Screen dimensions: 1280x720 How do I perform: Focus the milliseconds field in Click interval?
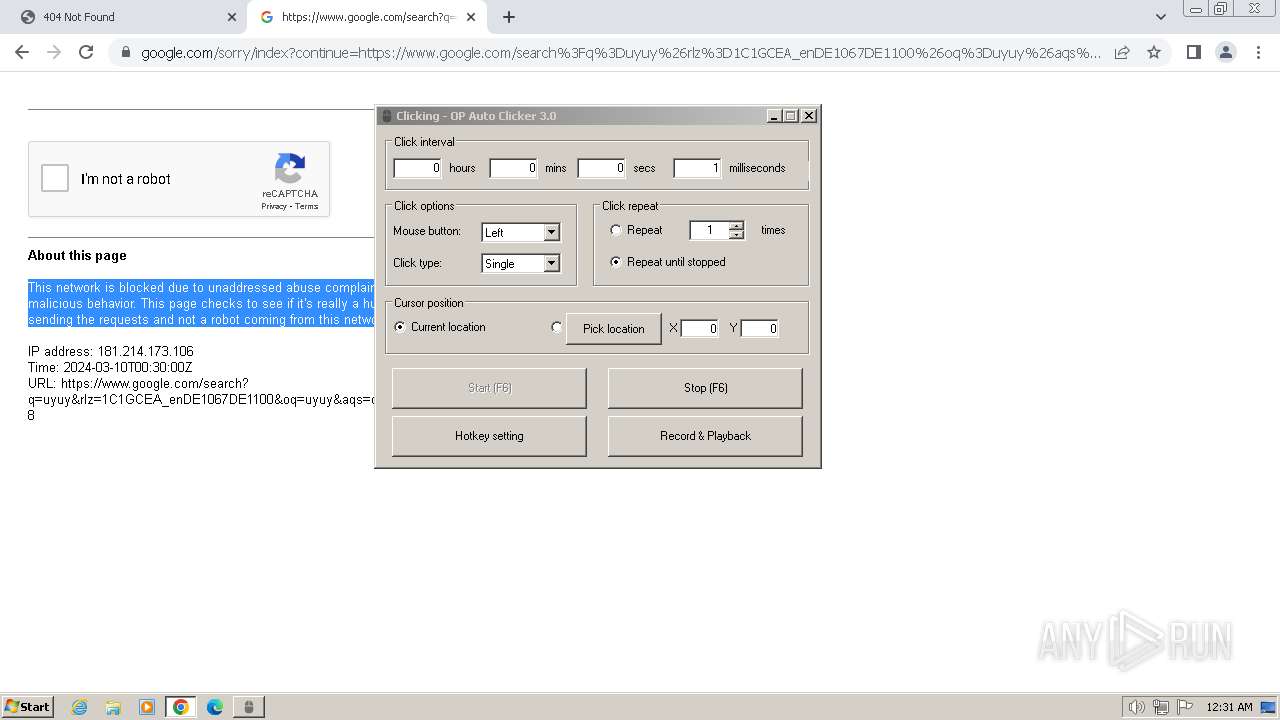coord(698,168)
